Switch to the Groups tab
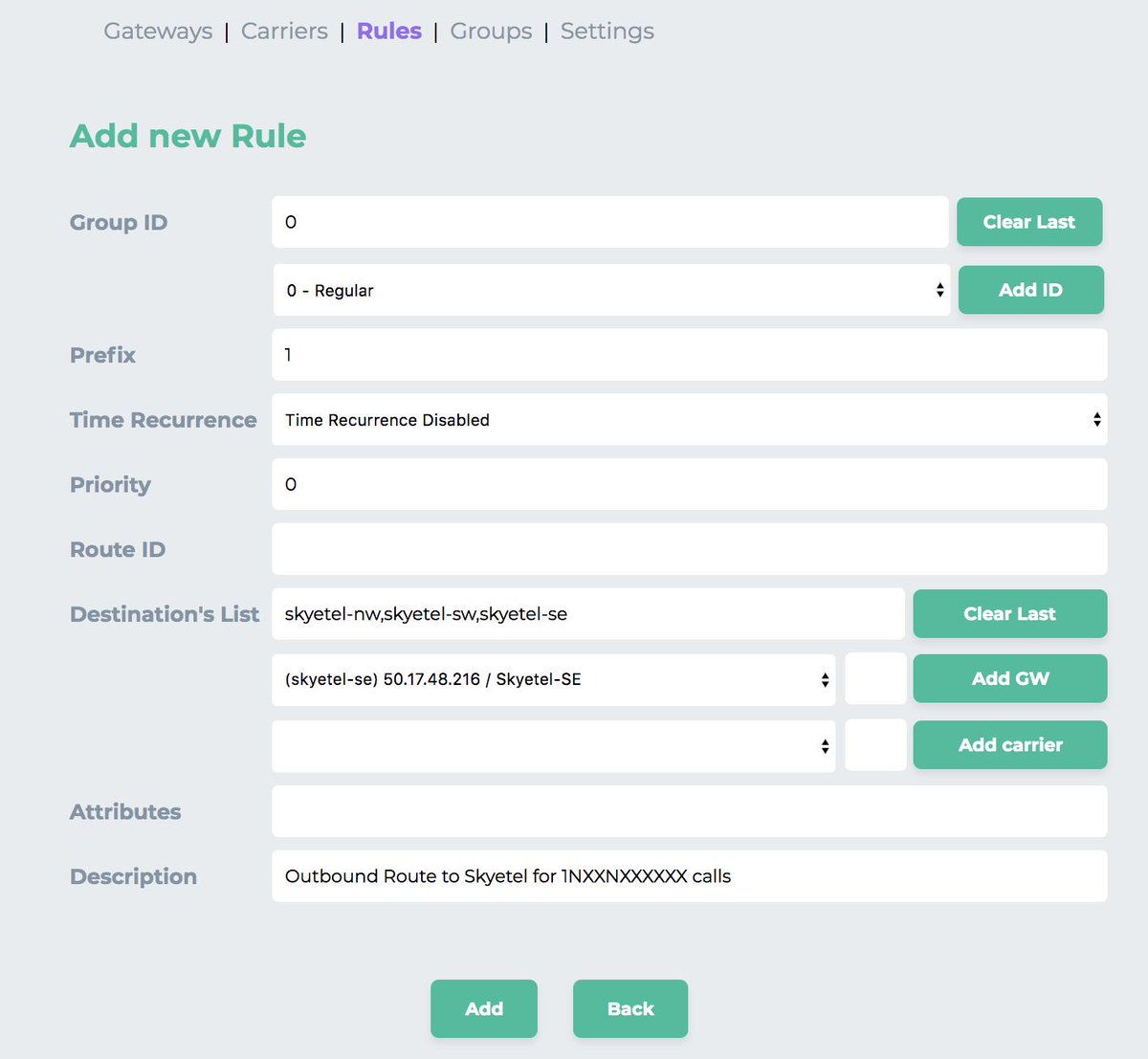This screenshot has height=1059, width=1148. tap(491, 31)
